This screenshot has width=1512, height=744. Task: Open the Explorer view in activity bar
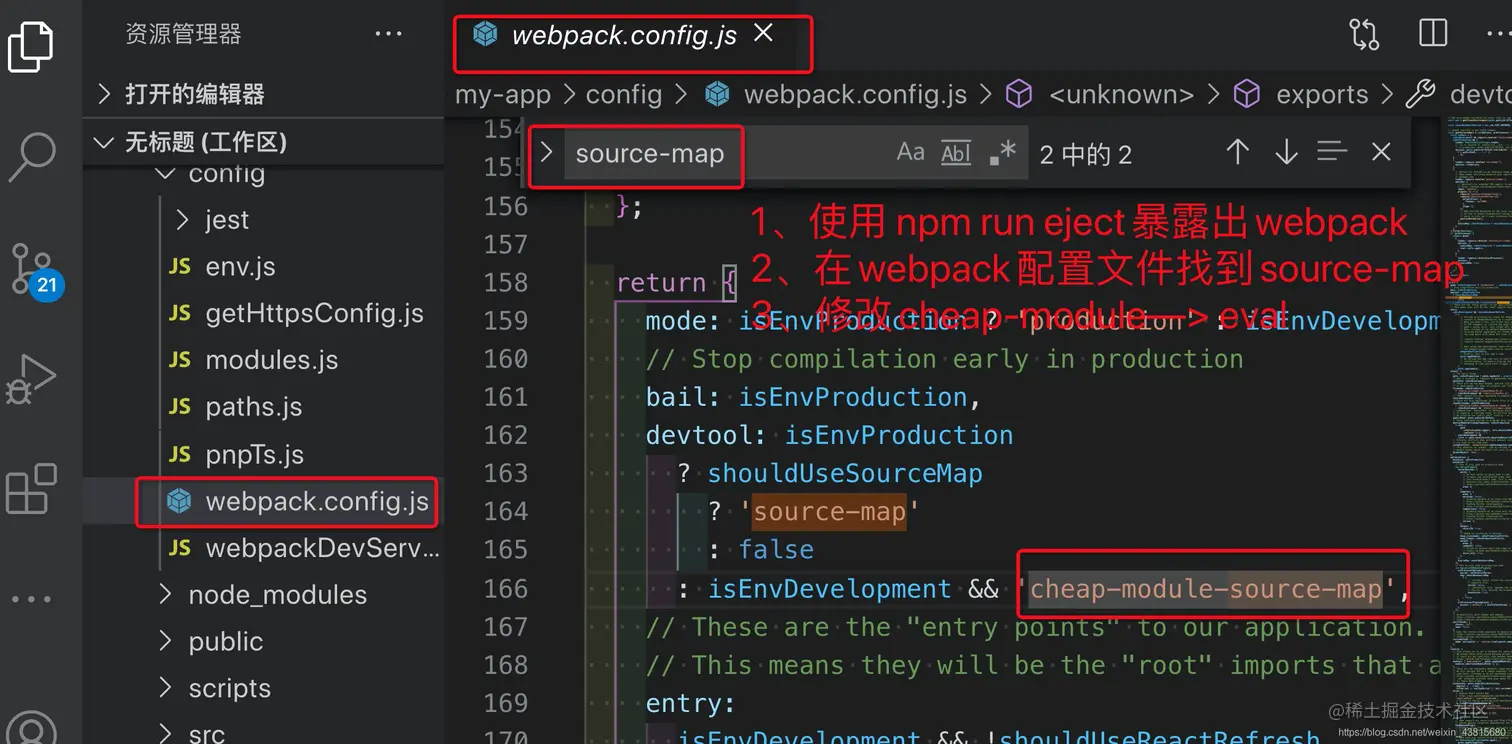pos(31,46)
